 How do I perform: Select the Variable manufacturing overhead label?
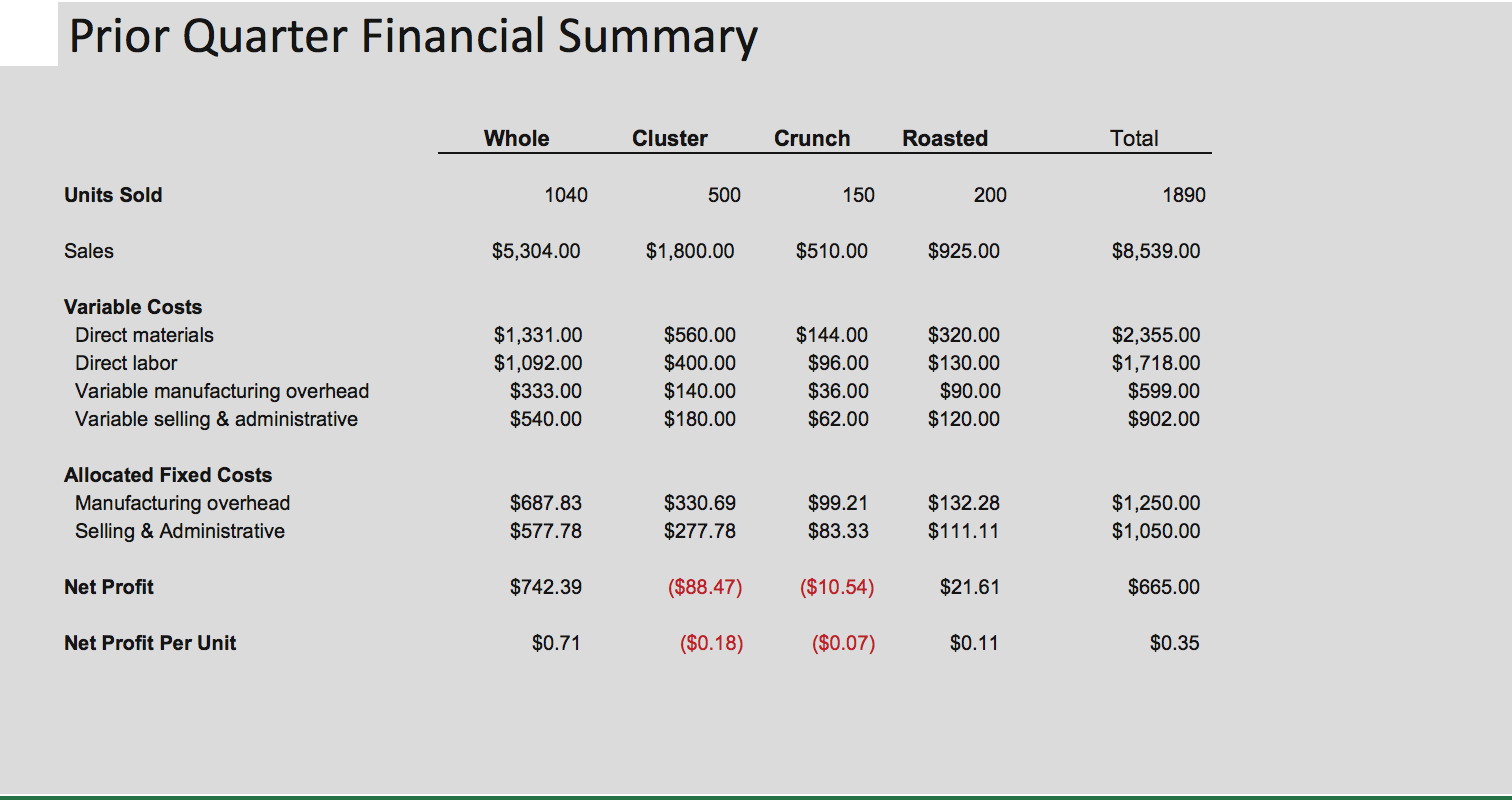pos(222,391)
